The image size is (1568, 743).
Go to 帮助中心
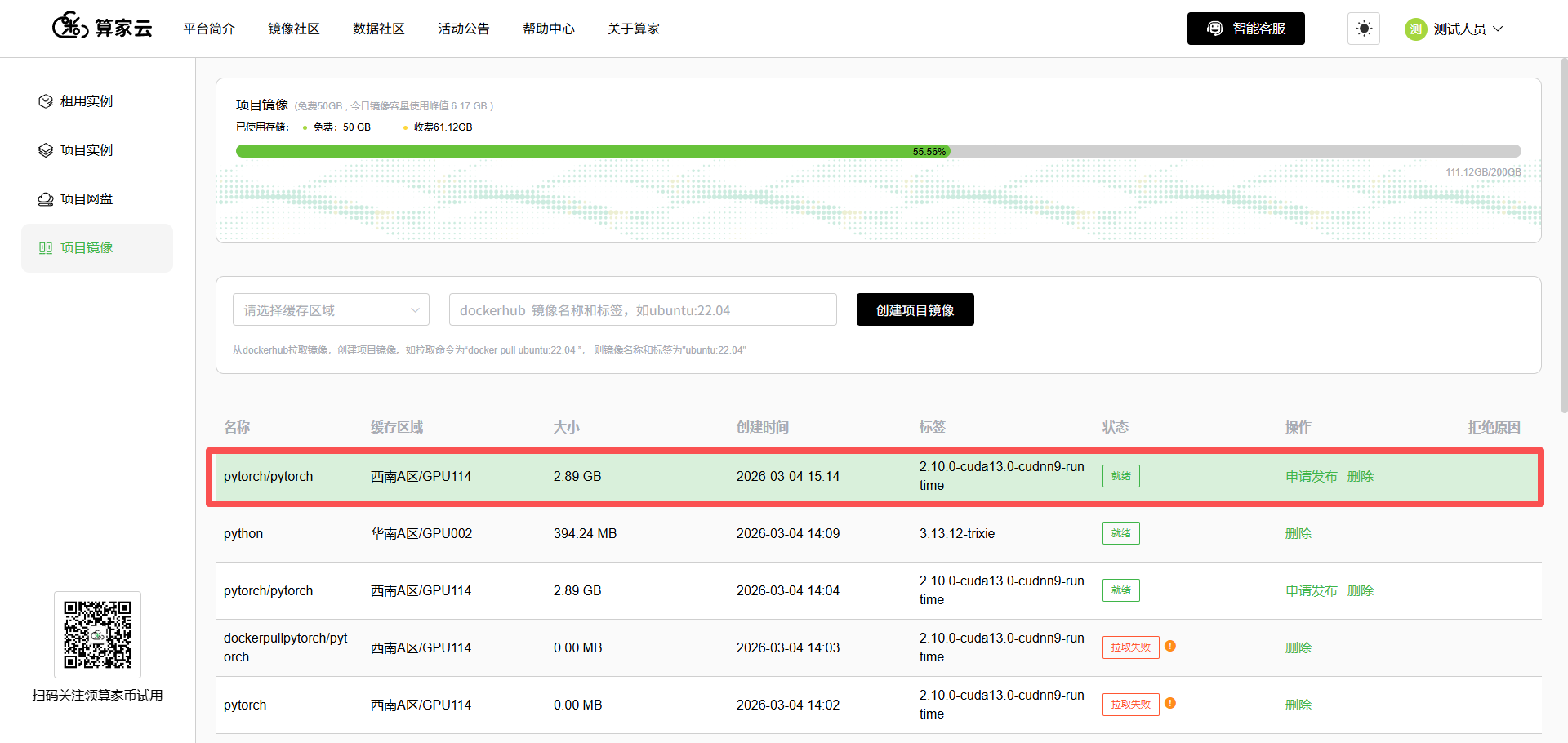[549, 29]
